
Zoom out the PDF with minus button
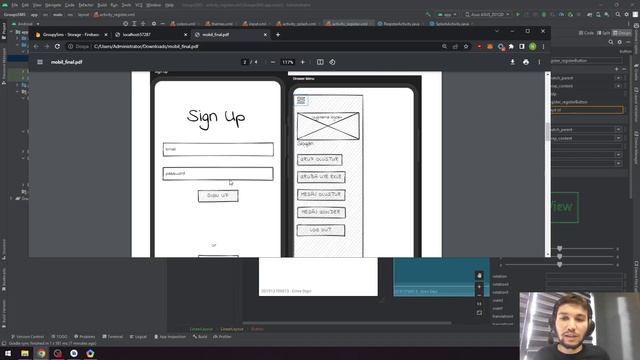pos(273,62)
